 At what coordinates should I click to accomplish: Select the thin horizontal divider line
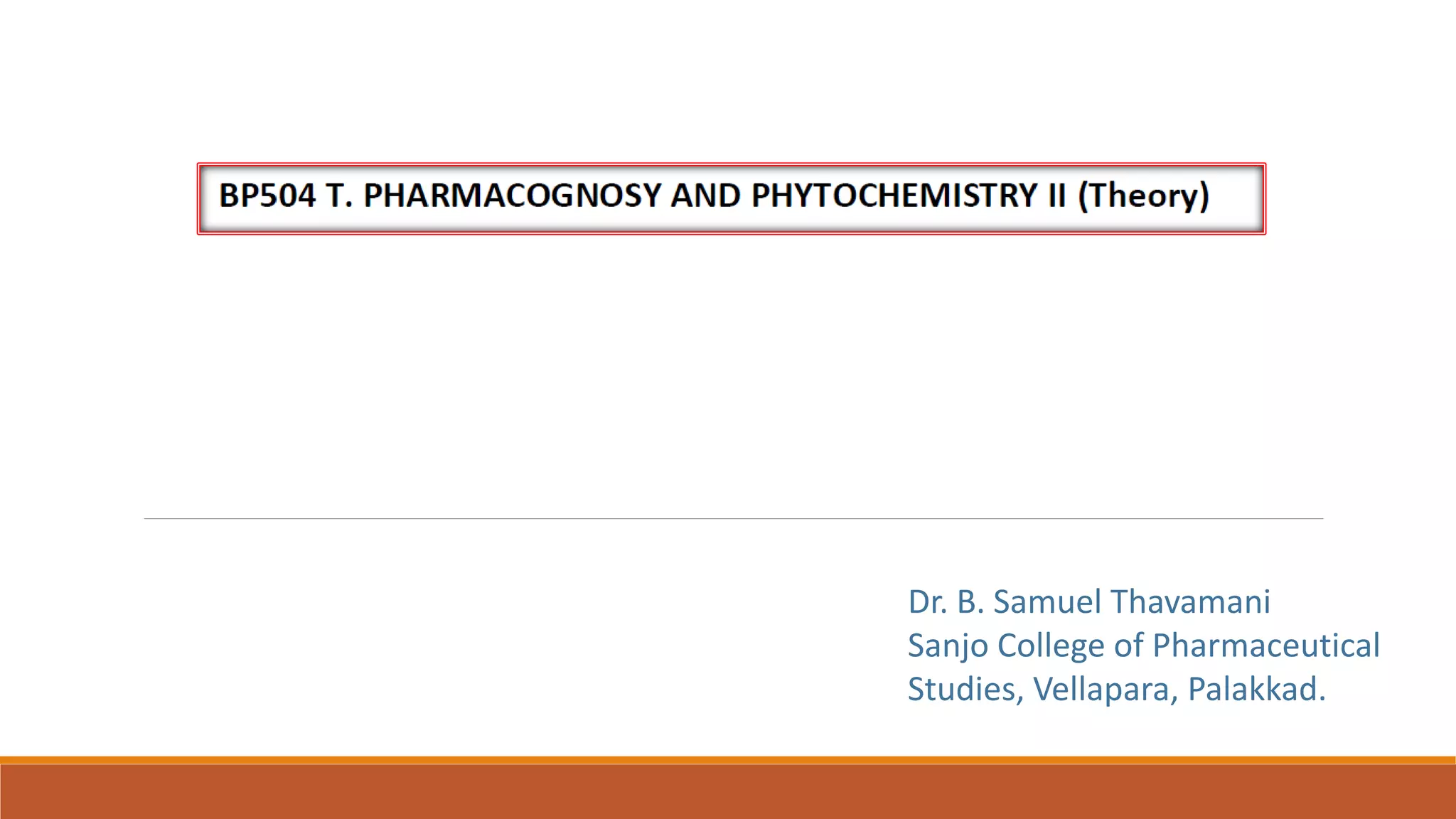(733, 519)
